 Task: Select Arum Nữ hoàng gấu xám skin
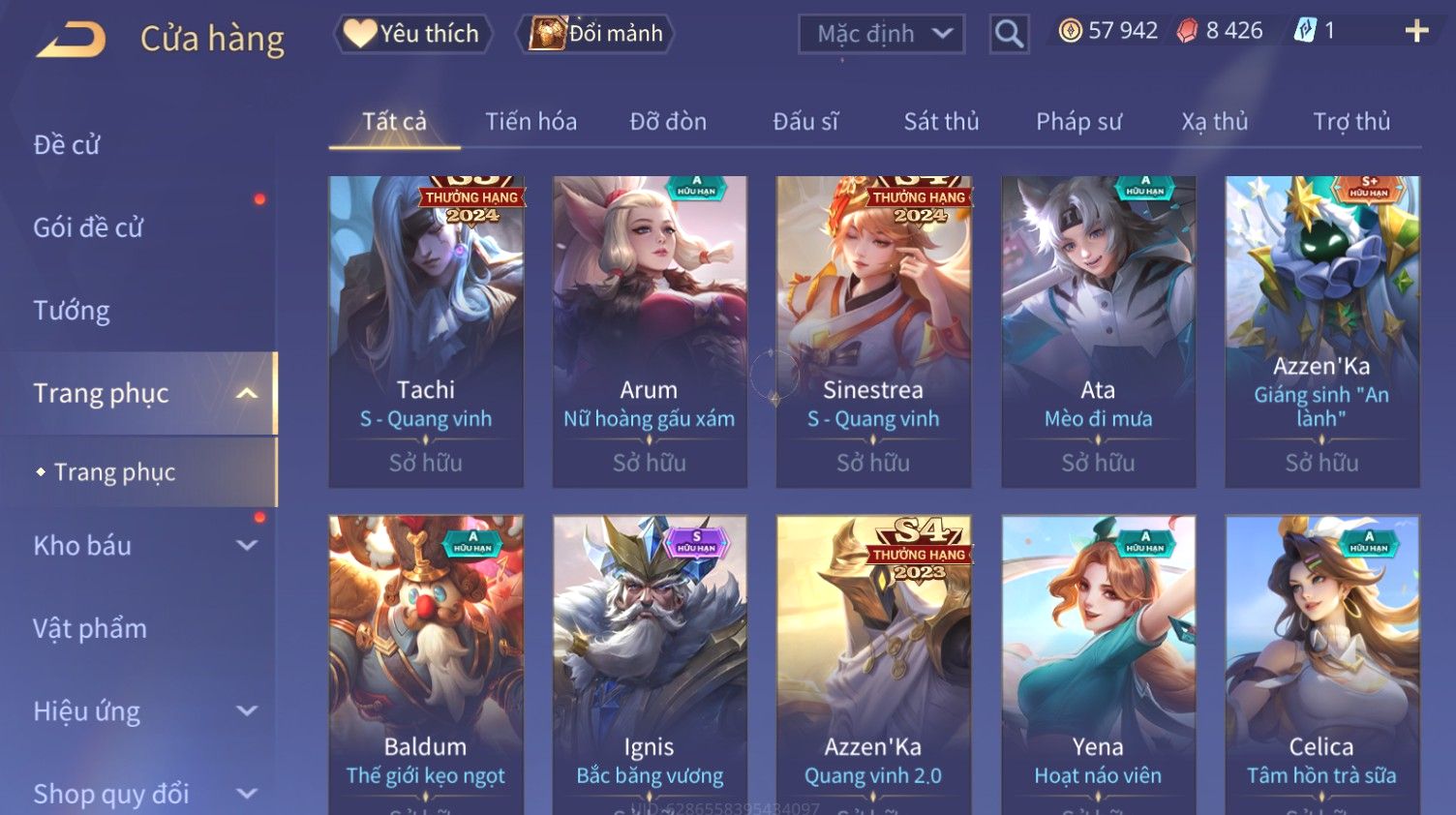pyautogui.click(x=650, y=332)
